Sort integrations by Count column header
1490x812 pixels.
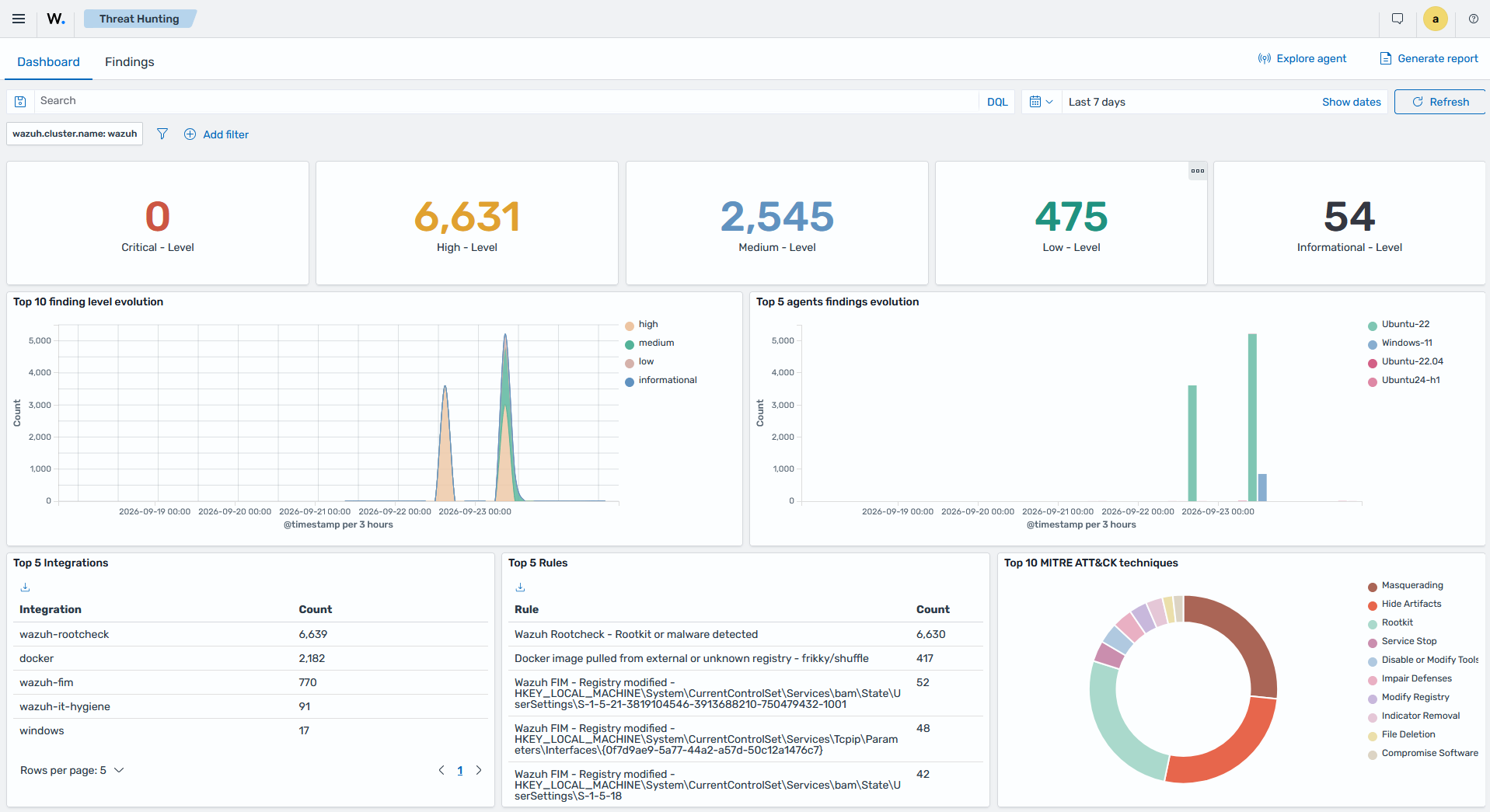315,609
